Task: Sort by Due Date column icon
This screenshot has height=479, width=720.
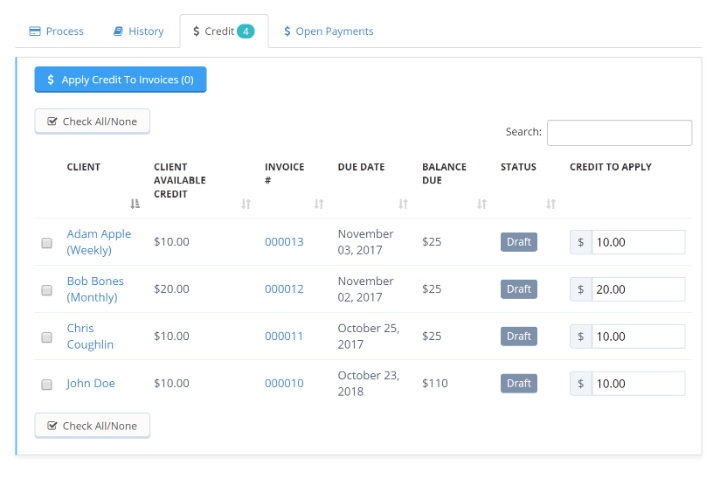Action: coord(403,203)
